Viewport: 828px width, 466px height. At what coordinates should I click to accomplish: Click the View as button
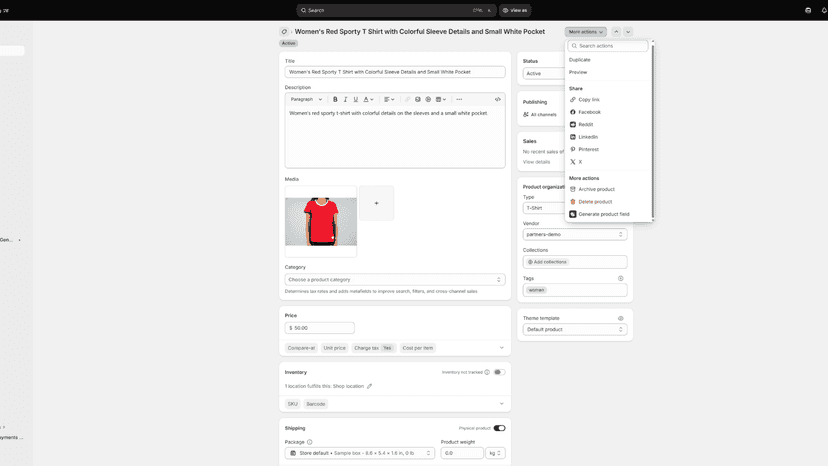515,10
